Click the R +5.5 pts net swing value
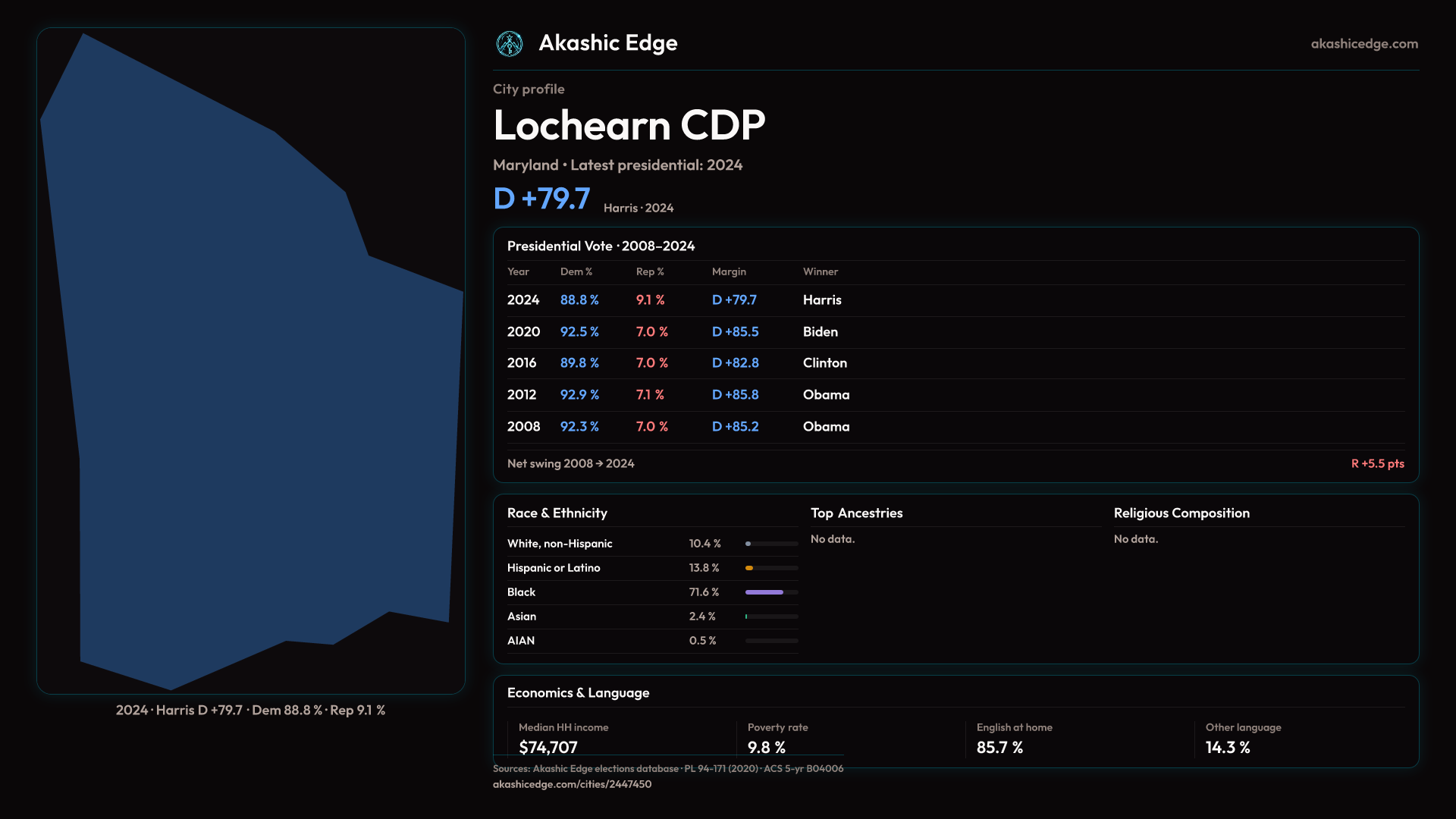 (x=1377, y=463)
